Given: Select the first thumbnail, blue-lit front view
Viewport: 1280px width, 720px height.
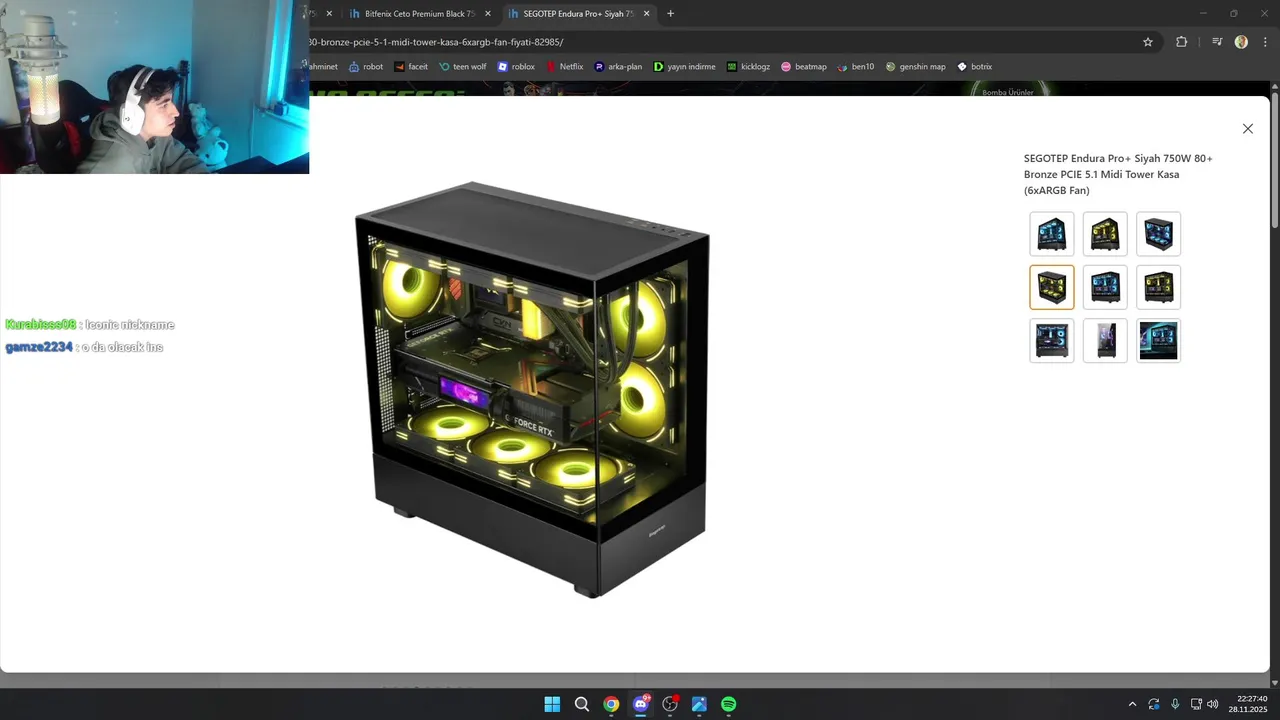Looking at the screenshot, I should pos(1052,234).
